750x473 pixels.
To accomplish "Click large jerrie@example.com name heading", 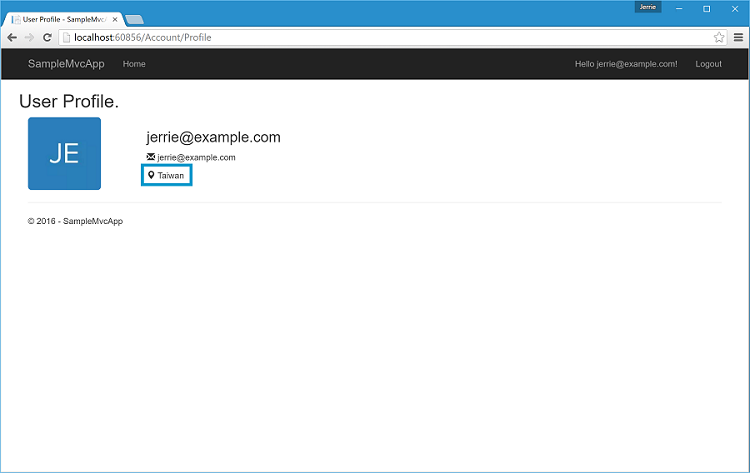I will coord(213,137).
